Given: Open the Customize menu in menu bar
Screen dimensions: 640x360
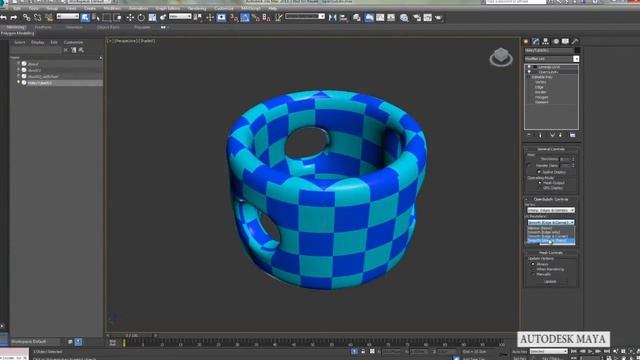Looking at the screenshot, I should pyautogui.click(x=224, y=8).
